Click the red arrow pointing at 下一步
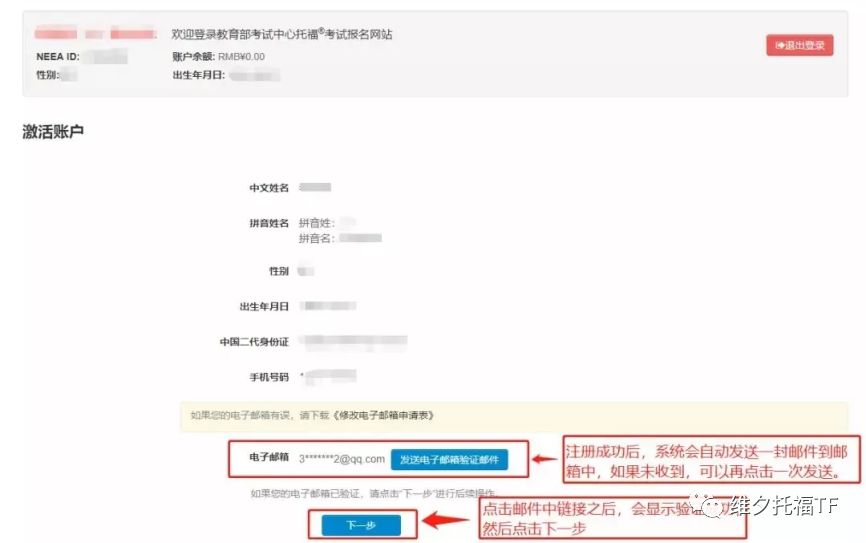Viewport: 866px width, 543px height. [446, 519]
